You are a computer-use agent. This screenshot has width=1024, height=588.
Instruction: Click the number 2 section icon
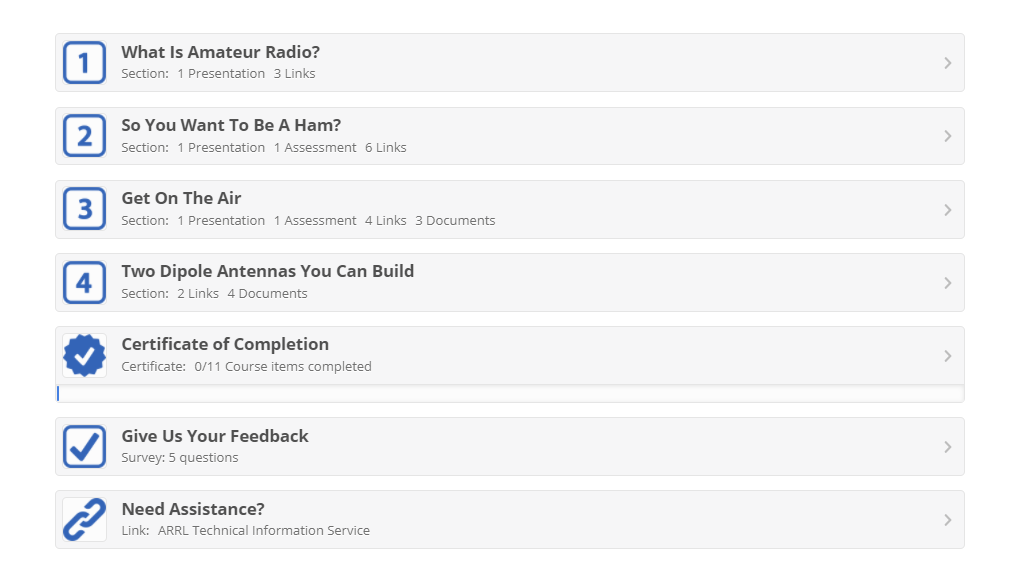coord(84,136)
